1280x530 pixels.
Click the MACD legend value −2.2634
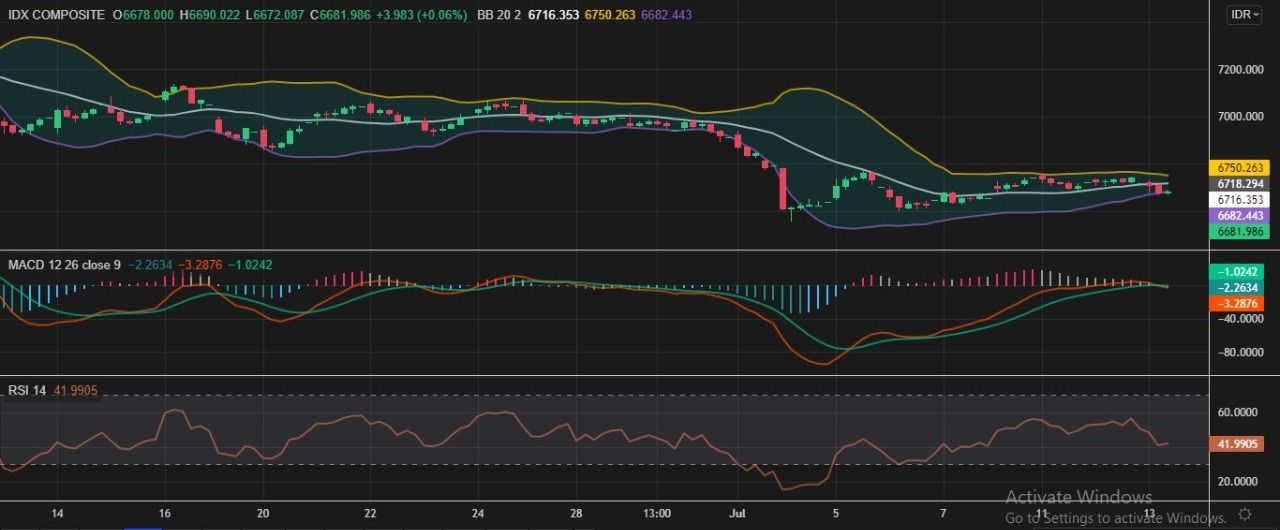(150, 265)
